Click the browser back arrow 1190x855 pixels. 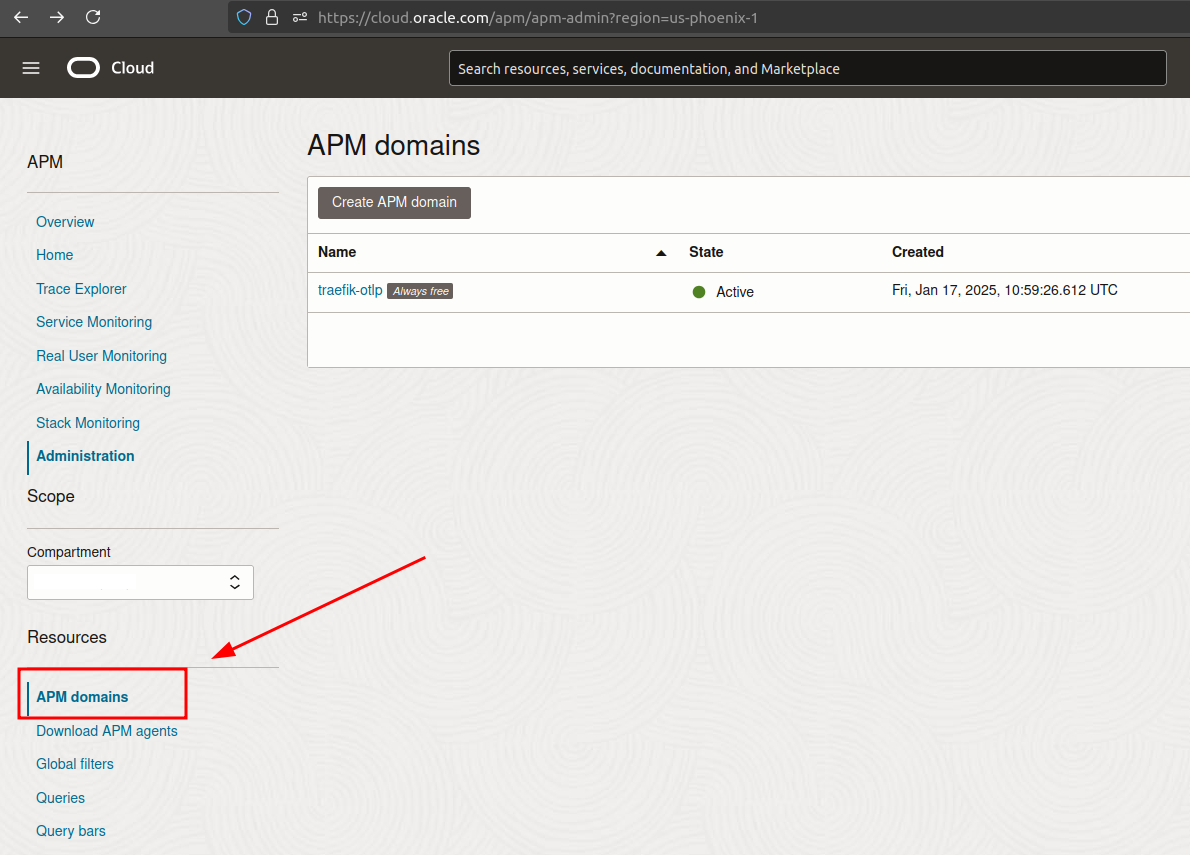coord(21,17)
